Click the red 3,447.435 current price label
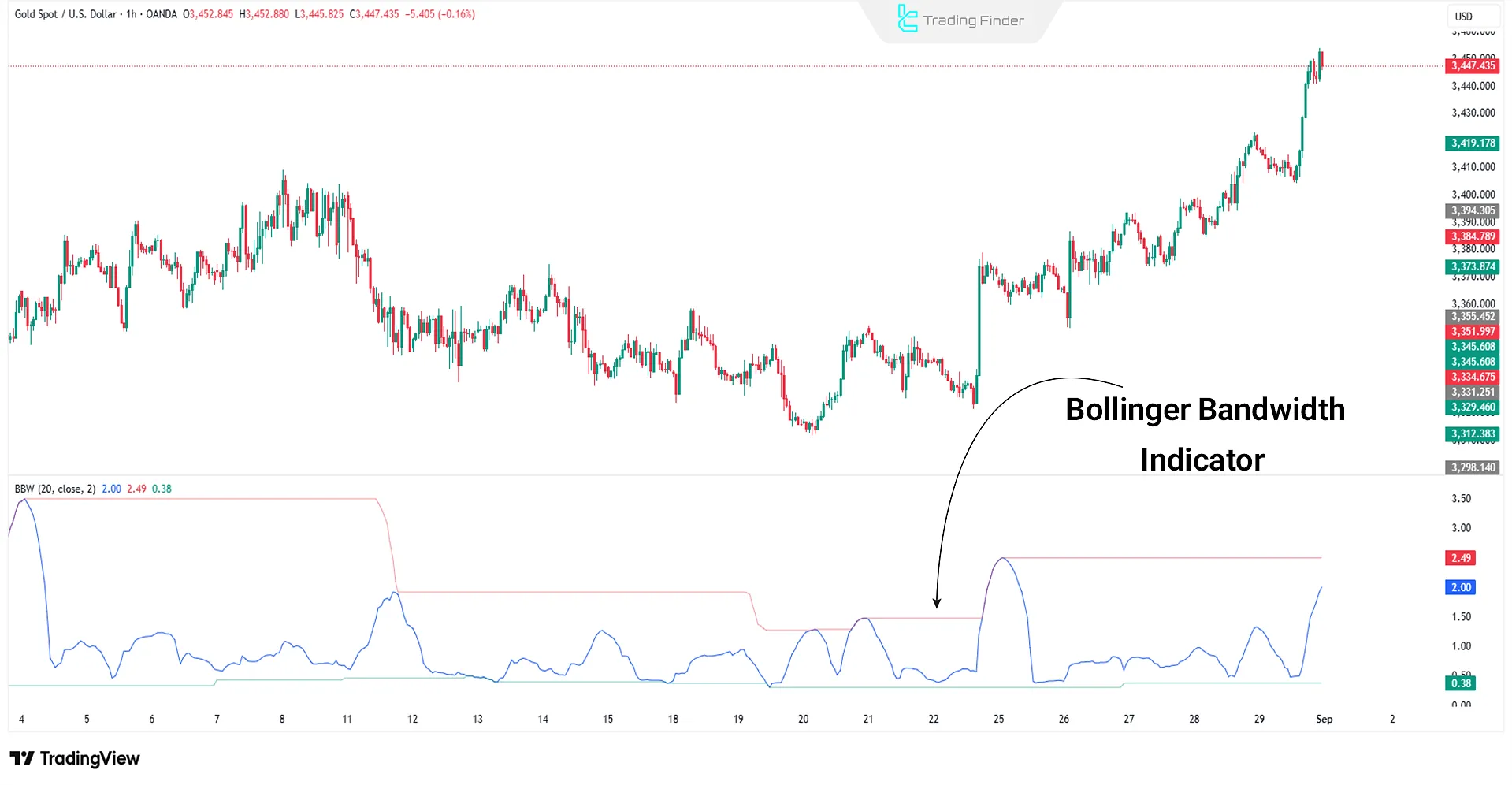Screen dimensions: 1512x785 point(1473,66)
